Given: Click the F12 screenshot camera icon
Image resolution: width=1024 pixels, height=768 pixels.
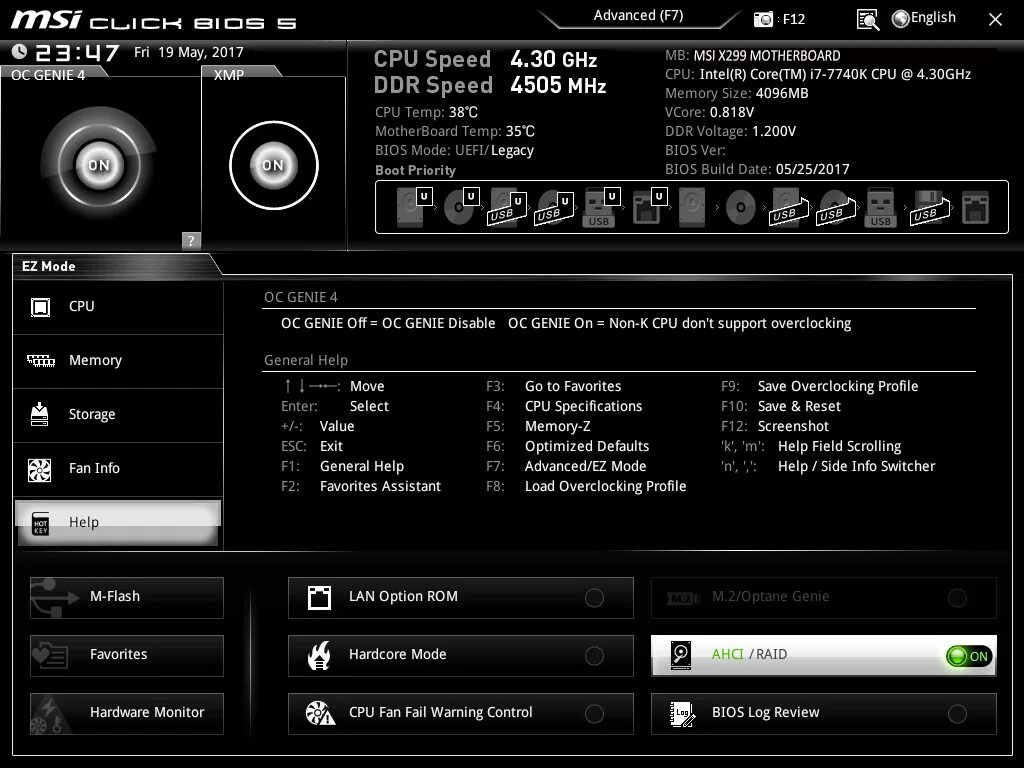Looking at the screenshot, I should [763, 19].
